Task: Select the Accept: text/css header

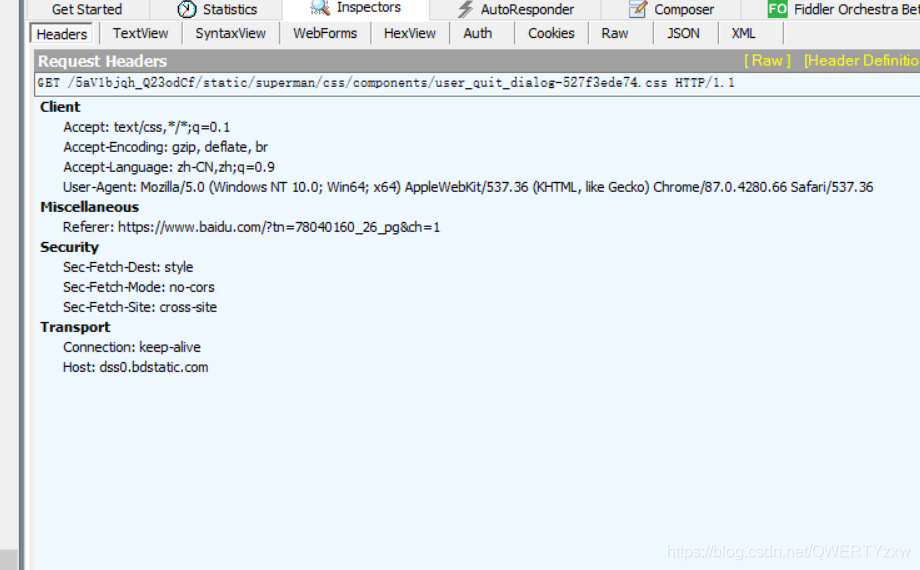Action: [147, 127]
